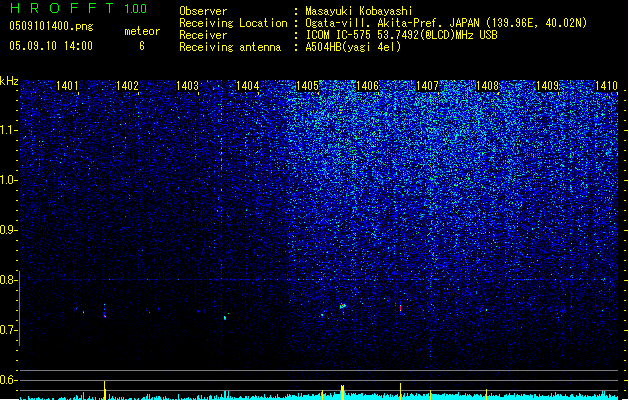The width and height of the screenshot is (629, 400).
Task: Click the meteor count value 6
Action: [142, 46]
